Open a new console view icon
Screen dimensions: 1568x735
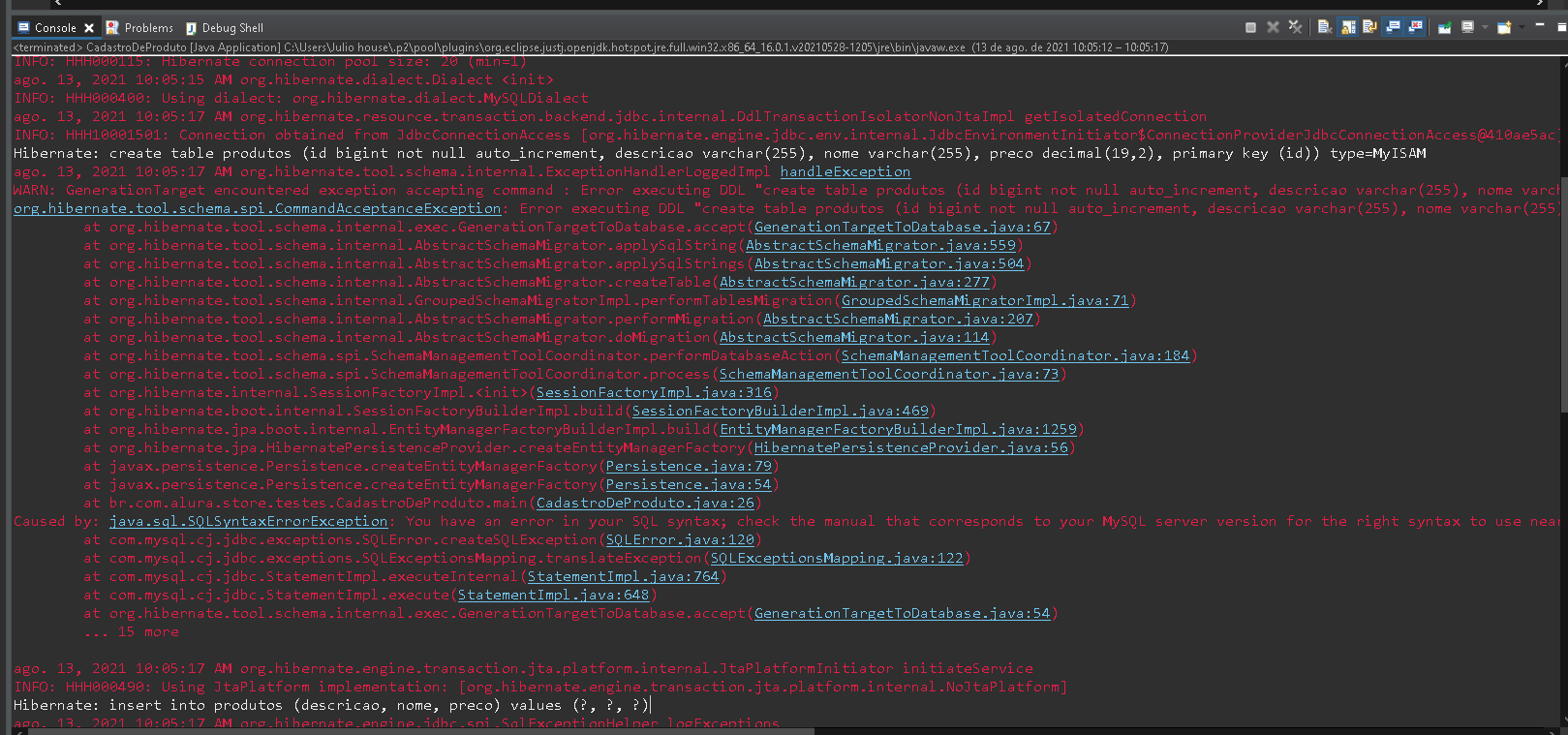[1504, 27]
